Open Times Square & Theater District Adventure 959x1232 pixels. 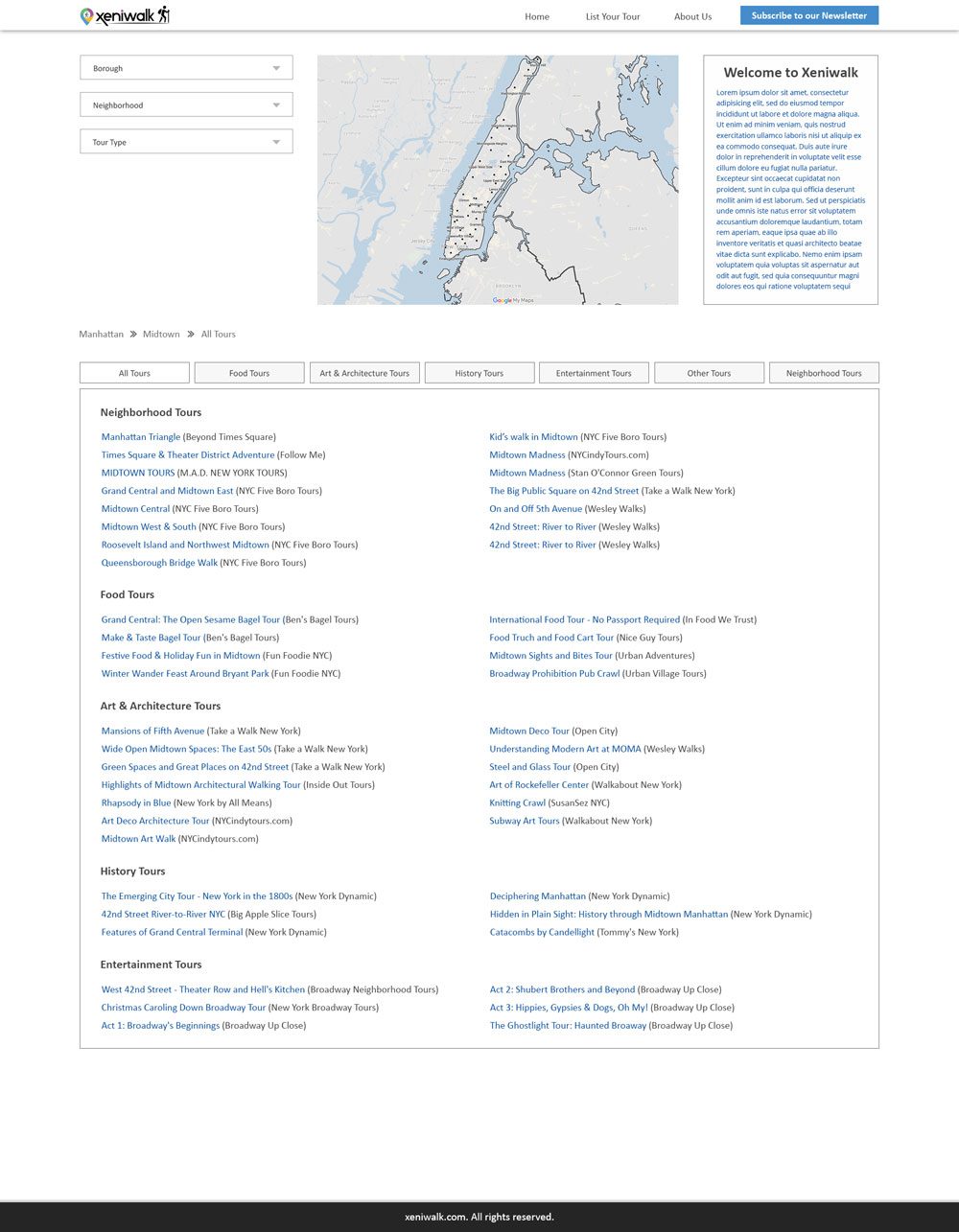(188, 455)
